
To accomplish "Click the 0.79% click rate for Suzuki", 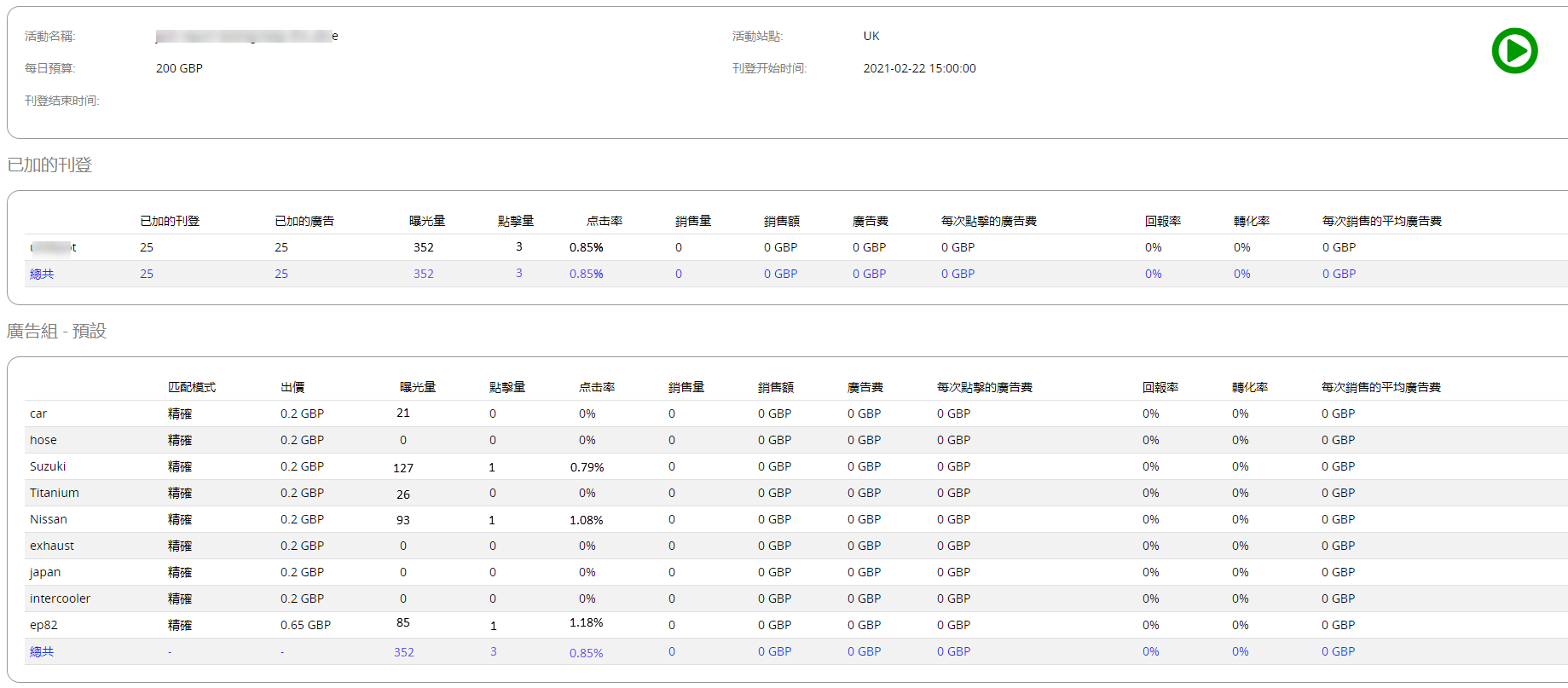I will click(587, 467).
